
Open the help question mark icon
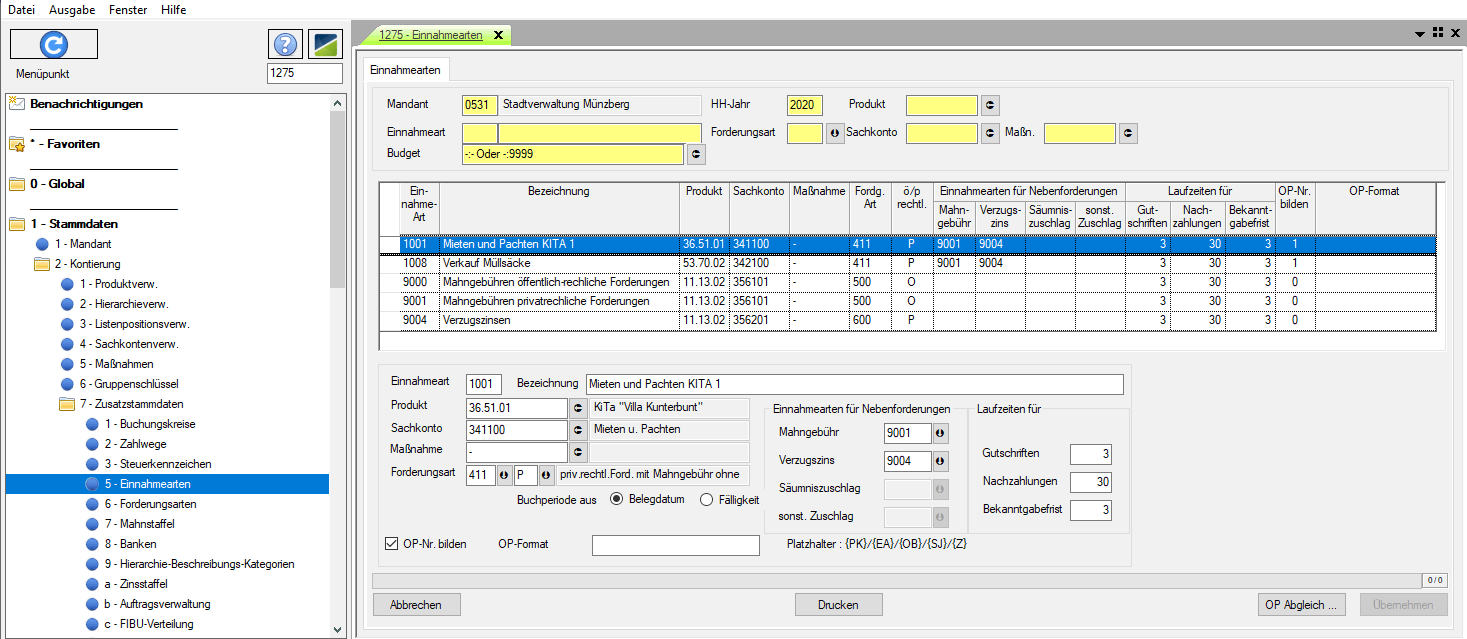click(x=285, y=44)
